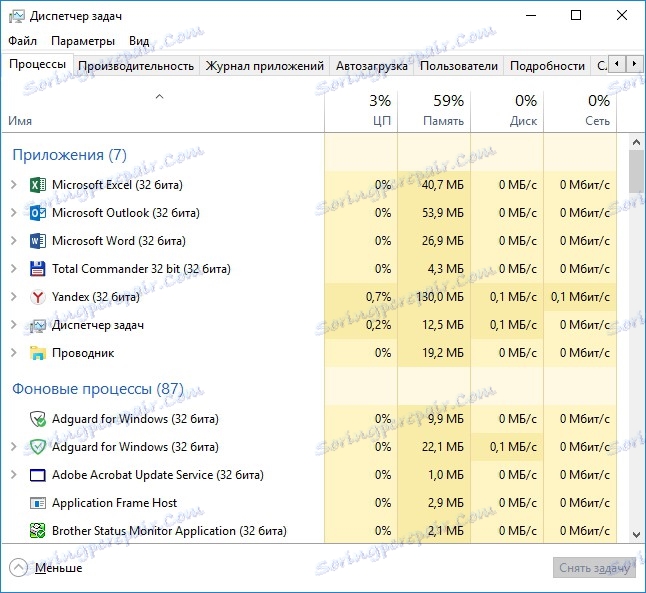
Task: Expand the Microsoft Excel process group
Action: point(13,185)
